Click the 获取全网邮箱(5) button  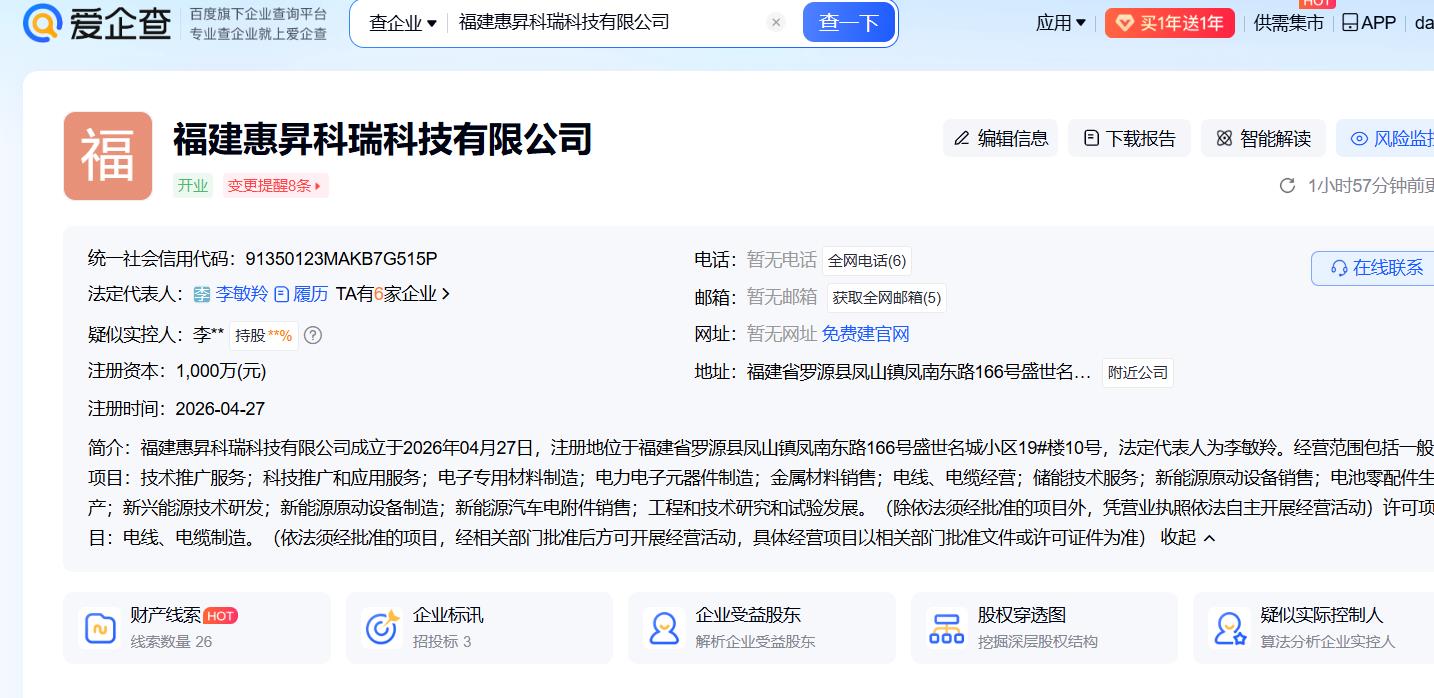pos(887,297)
